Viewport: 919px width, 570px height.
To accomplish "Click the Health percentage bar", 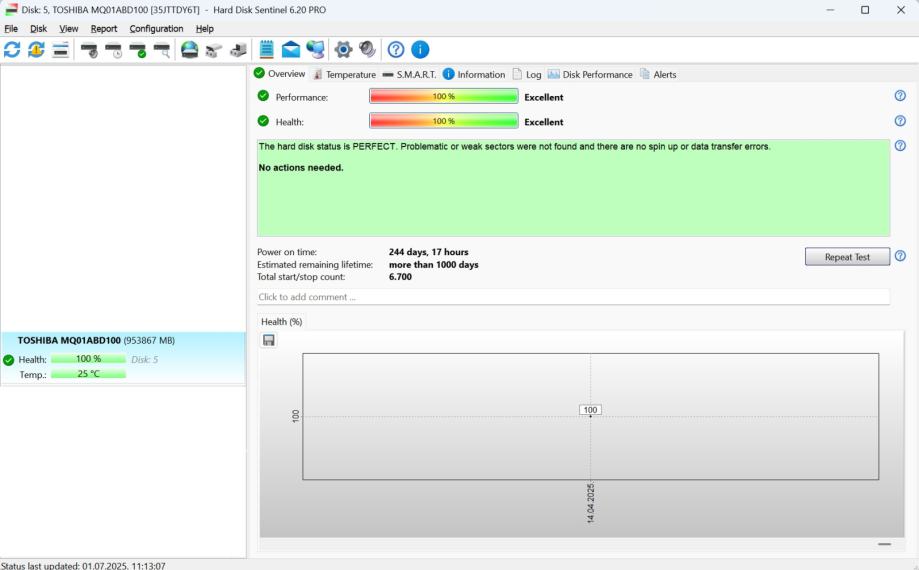I will click(443, 121).
